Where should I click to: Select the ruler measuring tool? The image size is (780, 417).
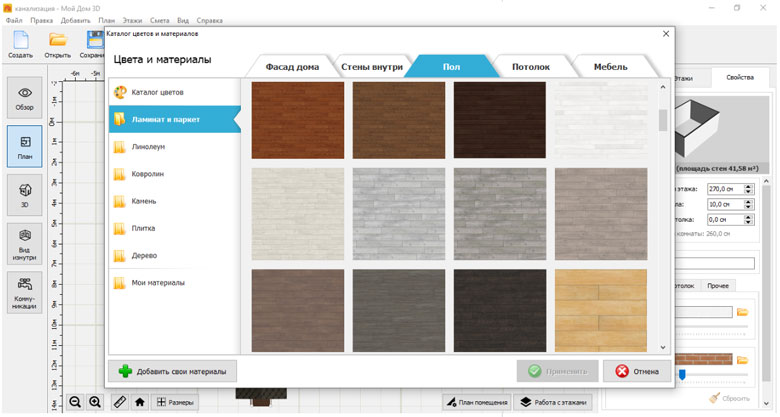pyautogui.click(x=119, y=402)
